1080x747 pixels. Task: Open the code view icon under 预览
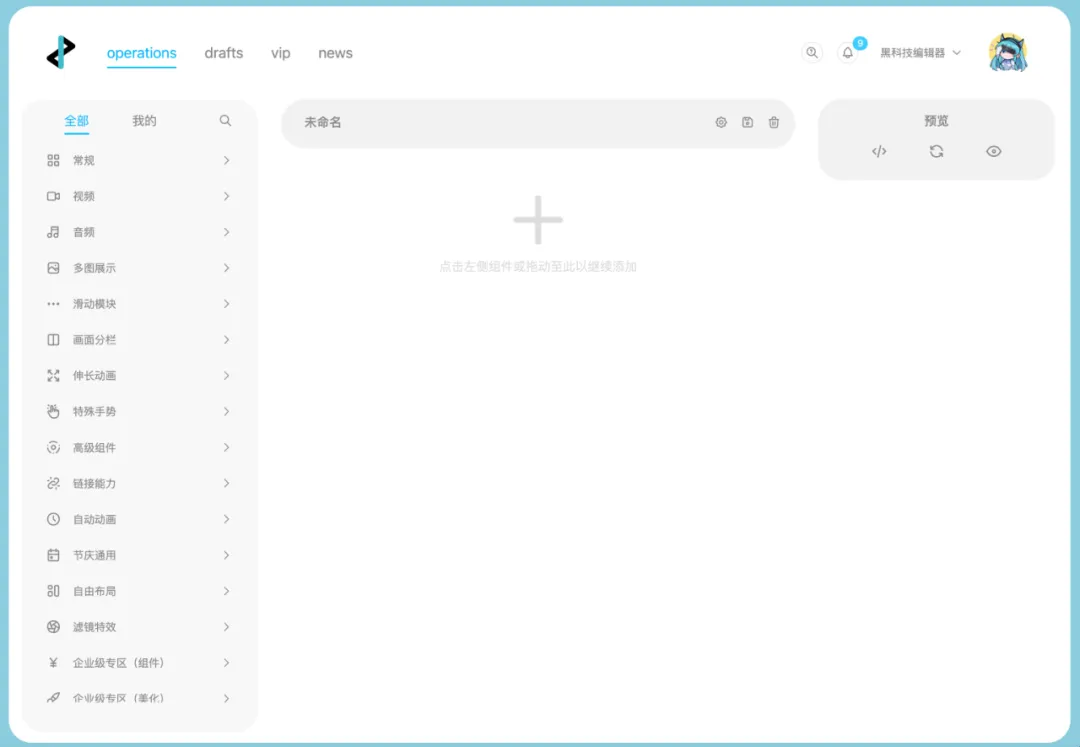pos(879,152)
